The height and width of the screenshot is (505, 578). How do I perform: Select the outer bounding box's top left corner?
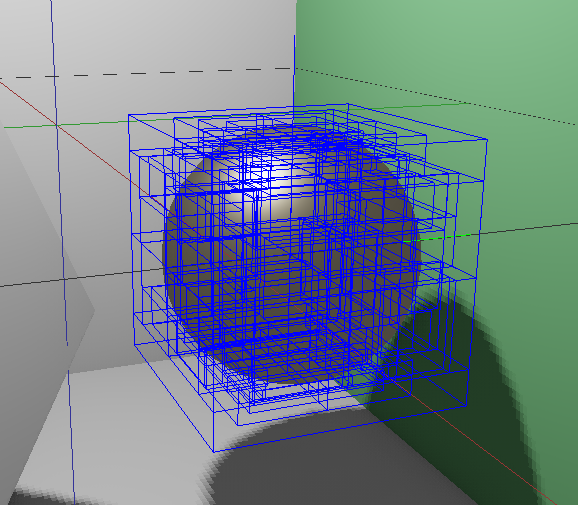129,115
